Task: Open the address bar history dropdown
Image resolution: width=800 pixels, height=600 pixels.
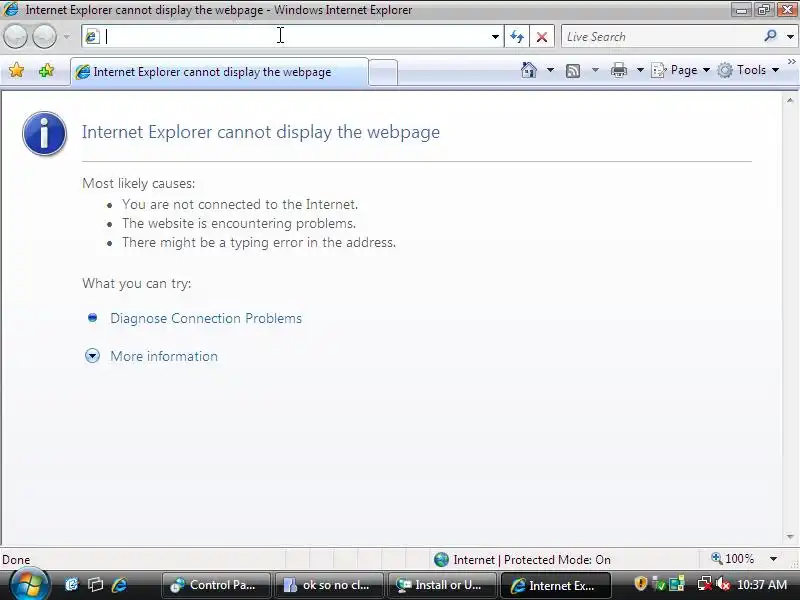Action: 495,37
